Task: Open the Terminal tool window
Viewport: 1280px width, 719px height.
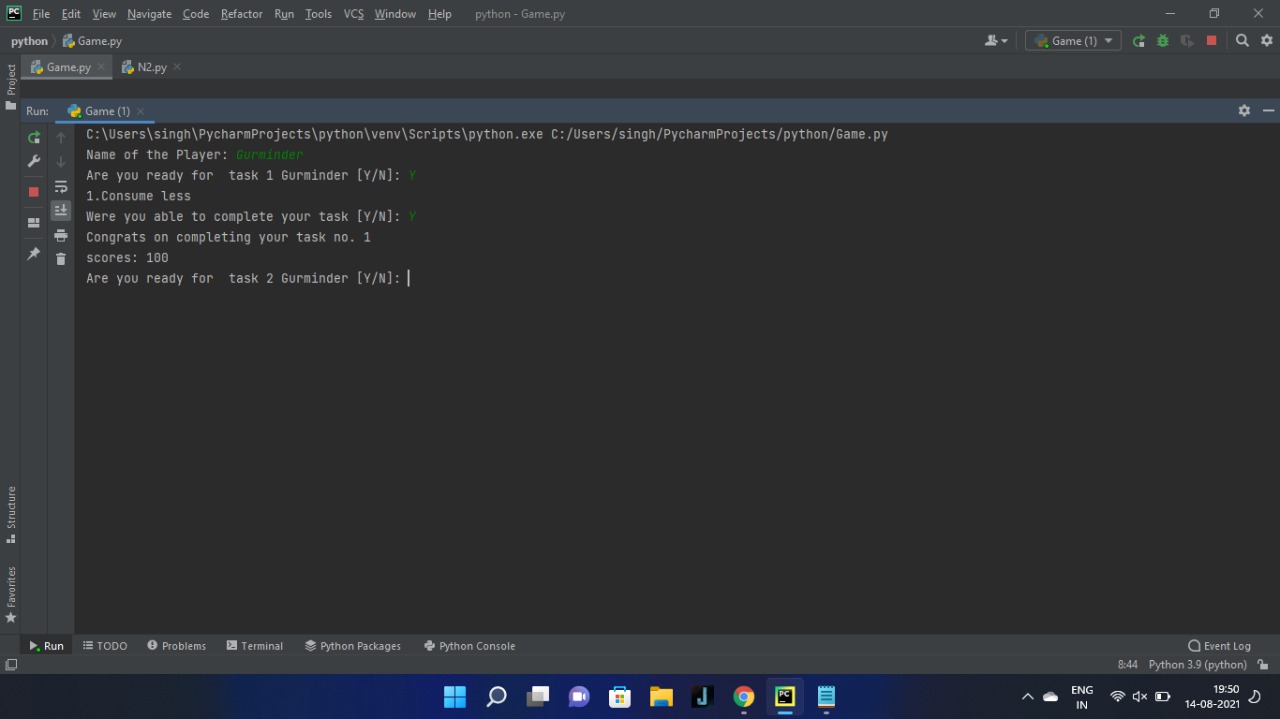Action: [x=255, y=646]
